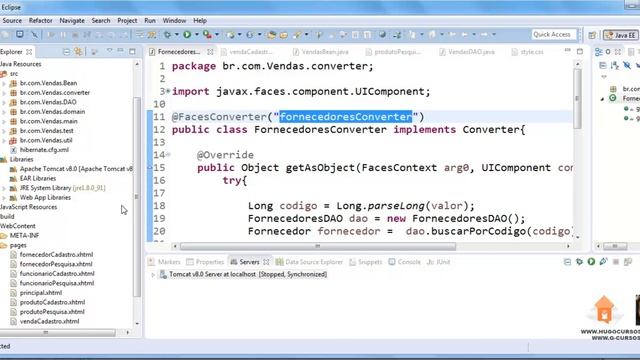Switch to the VendasDAO.java editor tab
The image size is (640, 360).
[x=467, y=52]
